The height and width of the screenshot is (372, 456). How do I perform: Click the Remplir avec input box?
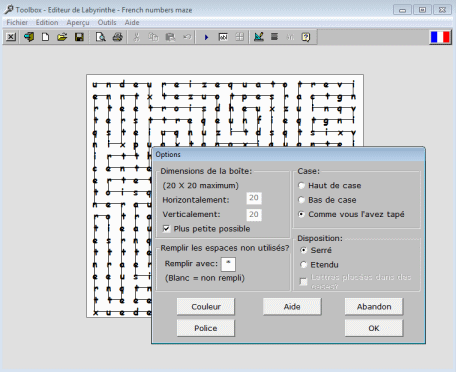point(228,264)
